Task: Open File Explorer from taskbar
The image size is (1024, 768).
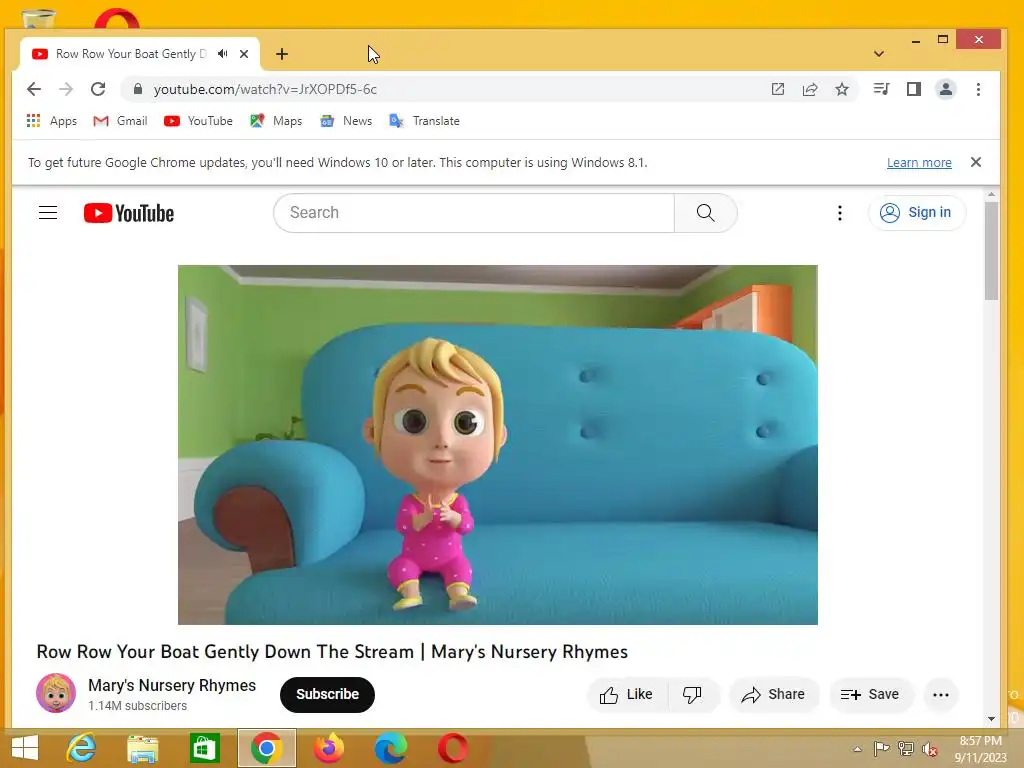Action: [143, 748]
